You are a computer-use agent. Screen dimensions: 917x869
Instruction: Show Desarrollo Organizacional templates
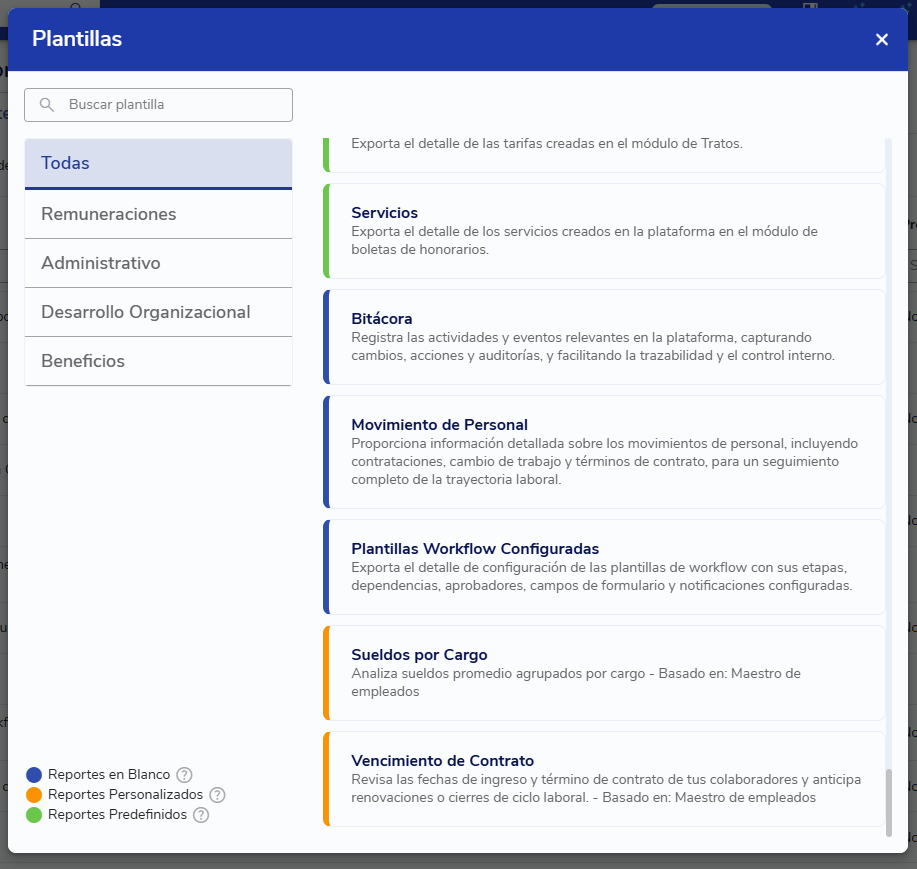pos(158,312)
